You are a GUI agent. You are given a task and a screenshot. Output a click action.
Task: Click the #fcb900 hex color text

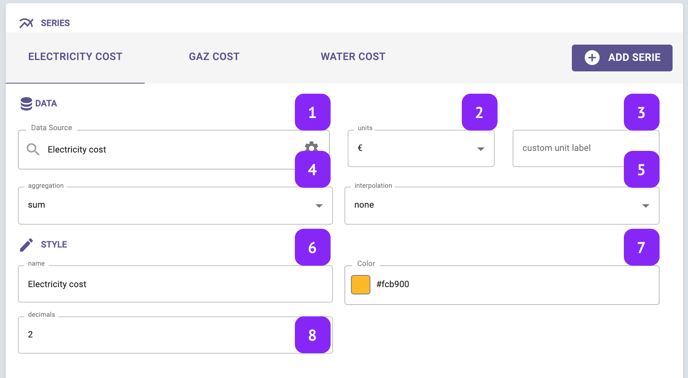(x=393, y=284)
